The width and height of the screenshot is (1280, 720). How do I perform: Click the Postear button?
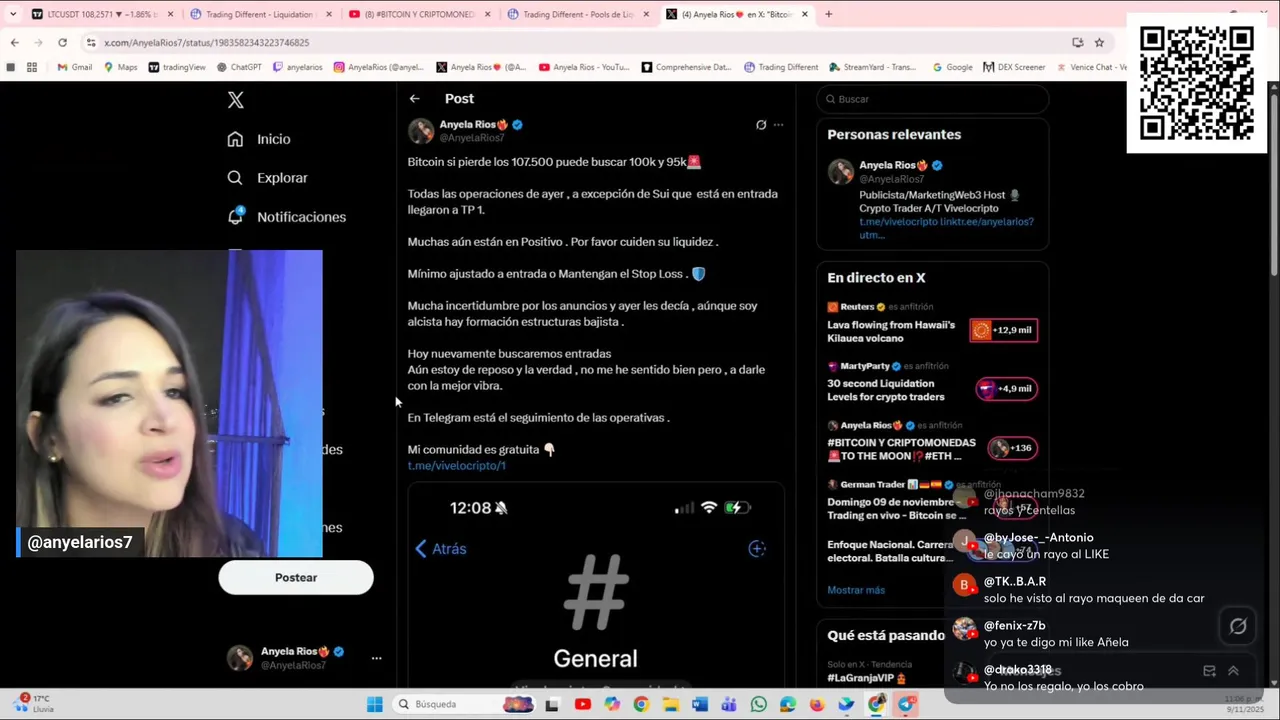[x=296, y=577]
